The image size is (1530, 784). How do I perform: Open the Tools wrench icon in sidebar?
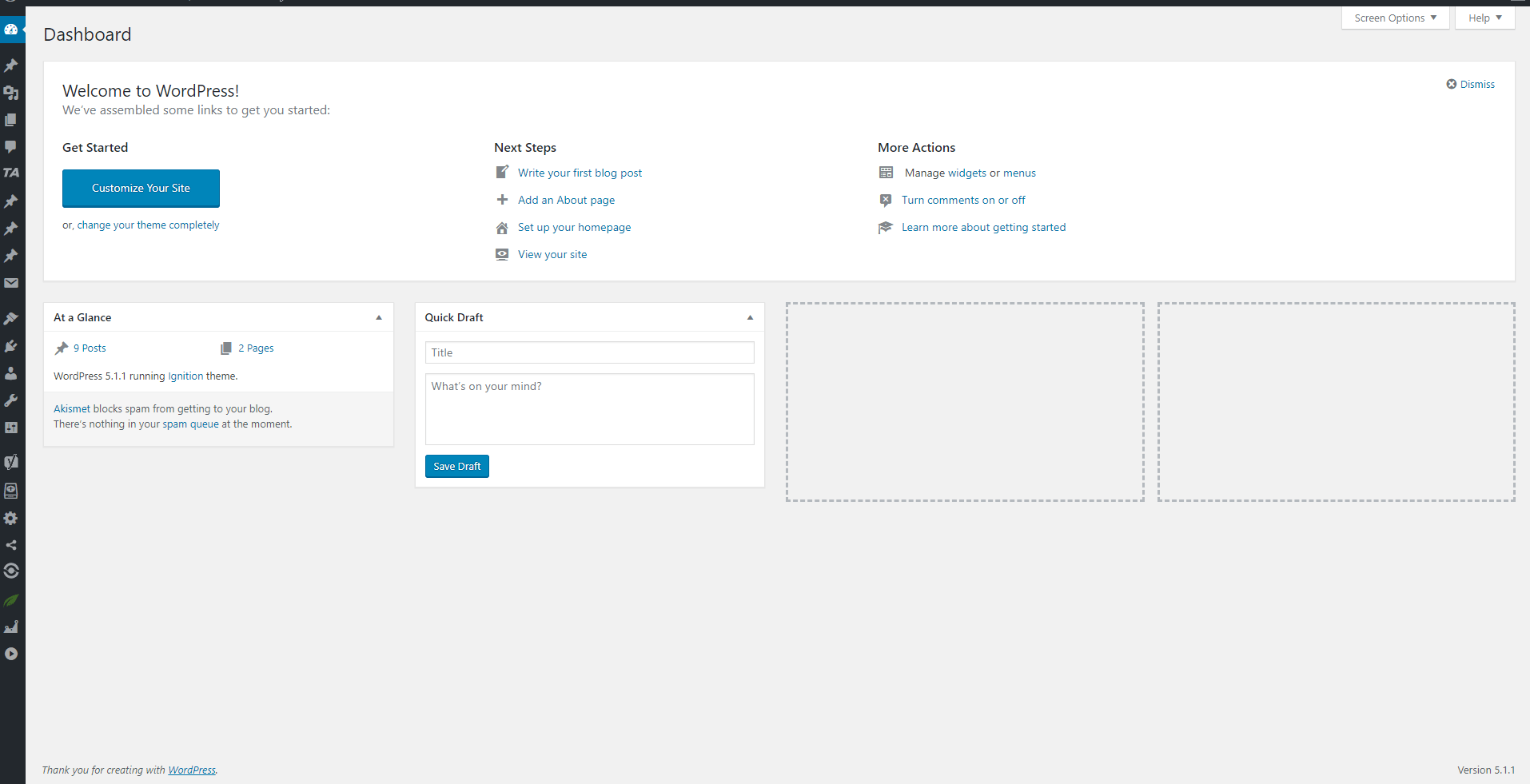click(x=11, y=400)
